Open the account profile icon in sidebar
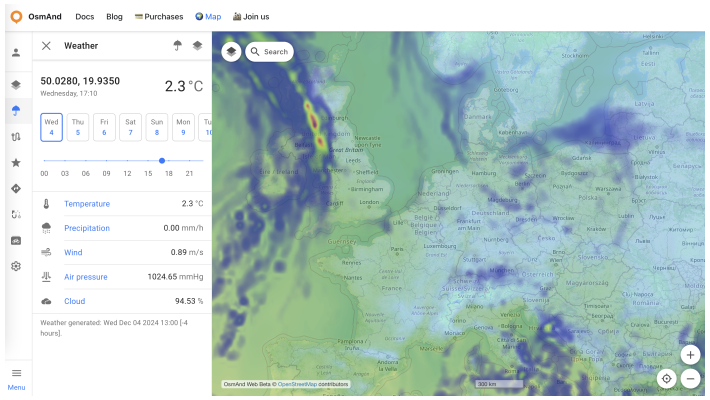 [x=16, y=52]
